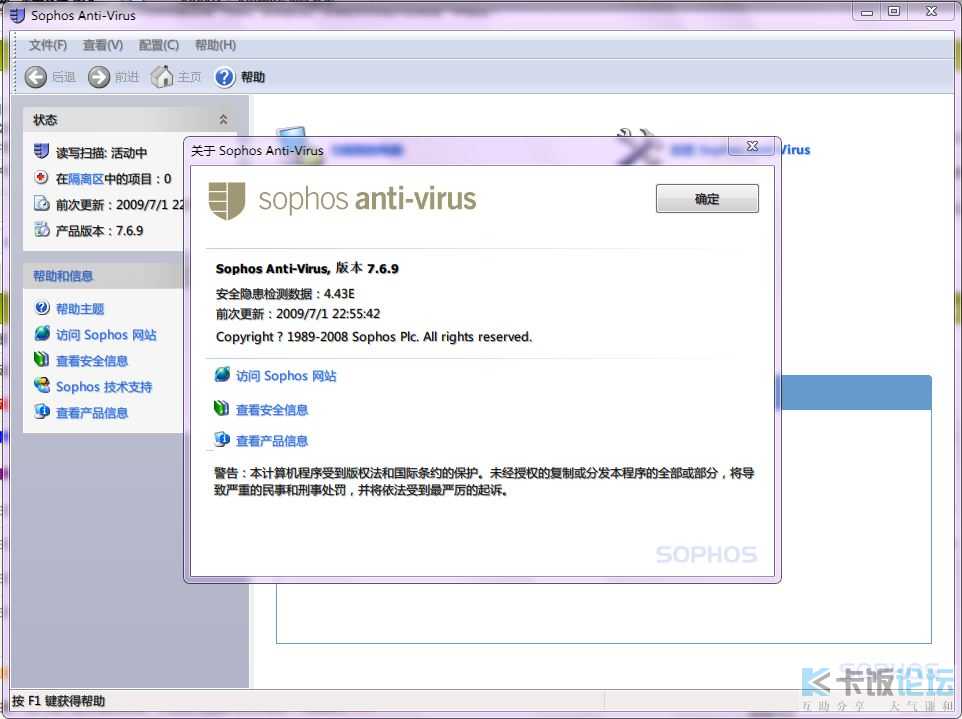Click the text 安全隐患检测数据：4.43E

(285, 294)
